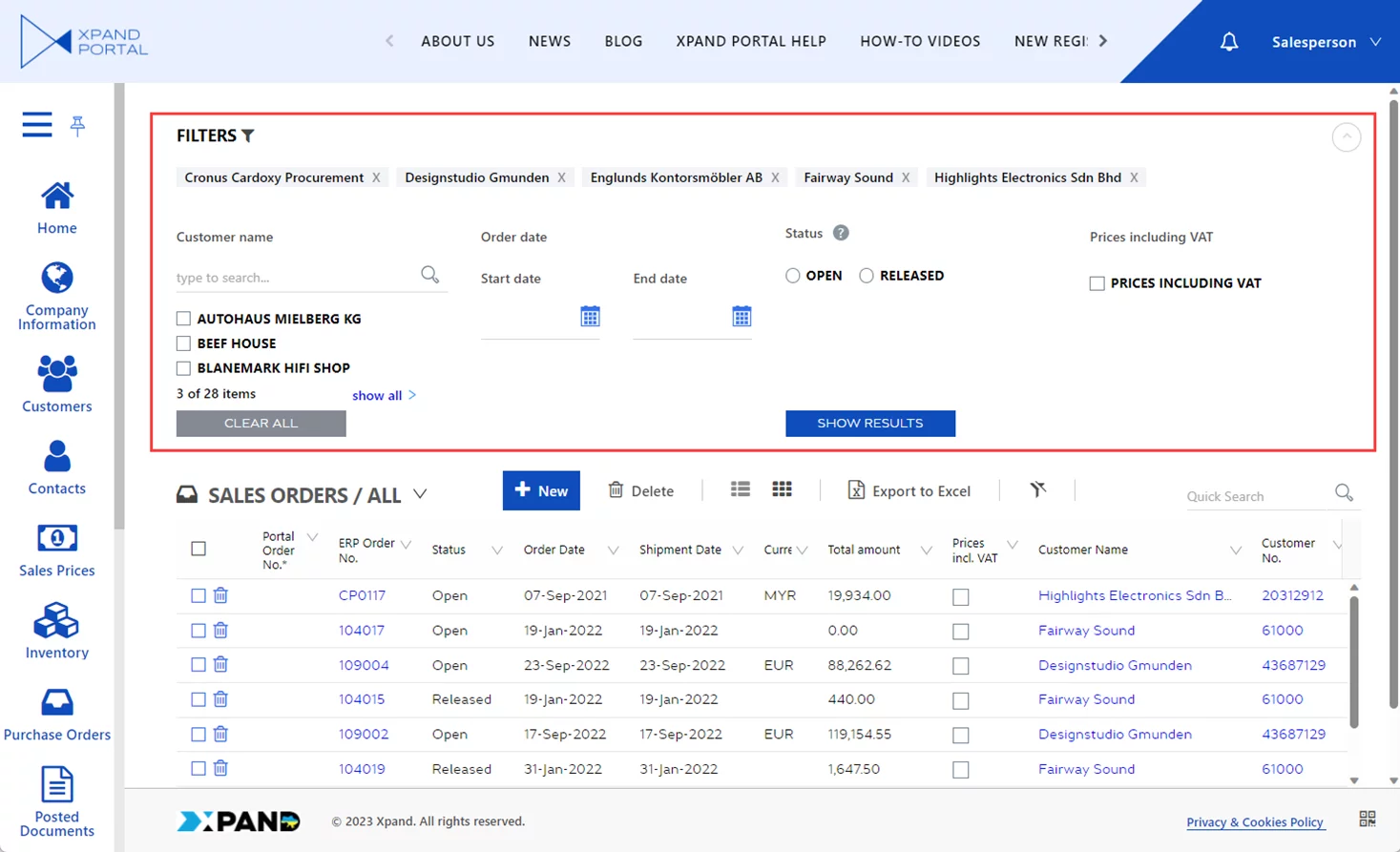Select the Released status radio button
This screenshot has height=852, width=1400.
pos(866,276)
